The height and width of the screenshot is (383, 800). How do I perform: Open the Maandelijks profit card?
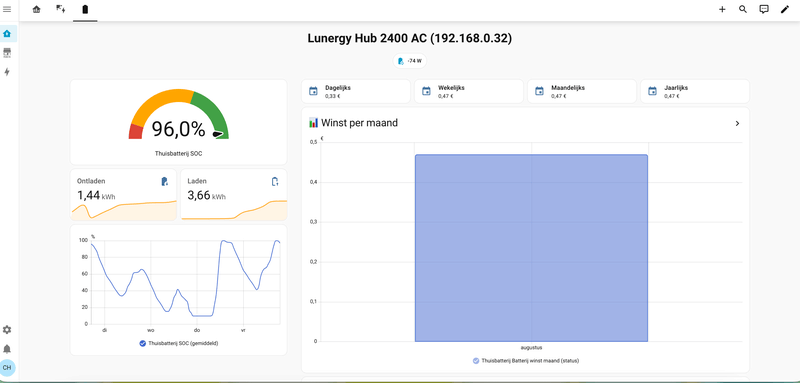click(582, 91)
